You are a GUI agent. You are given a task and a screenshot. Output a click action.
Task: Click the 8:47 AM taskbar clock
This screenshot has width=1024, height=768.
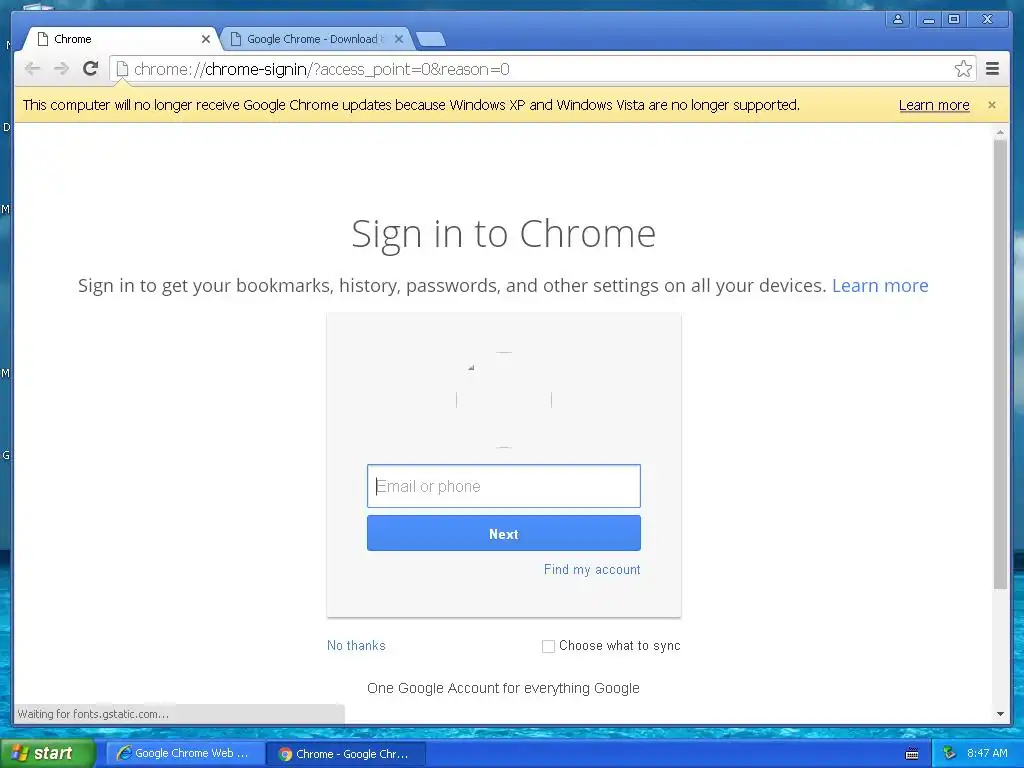[987, 753]
